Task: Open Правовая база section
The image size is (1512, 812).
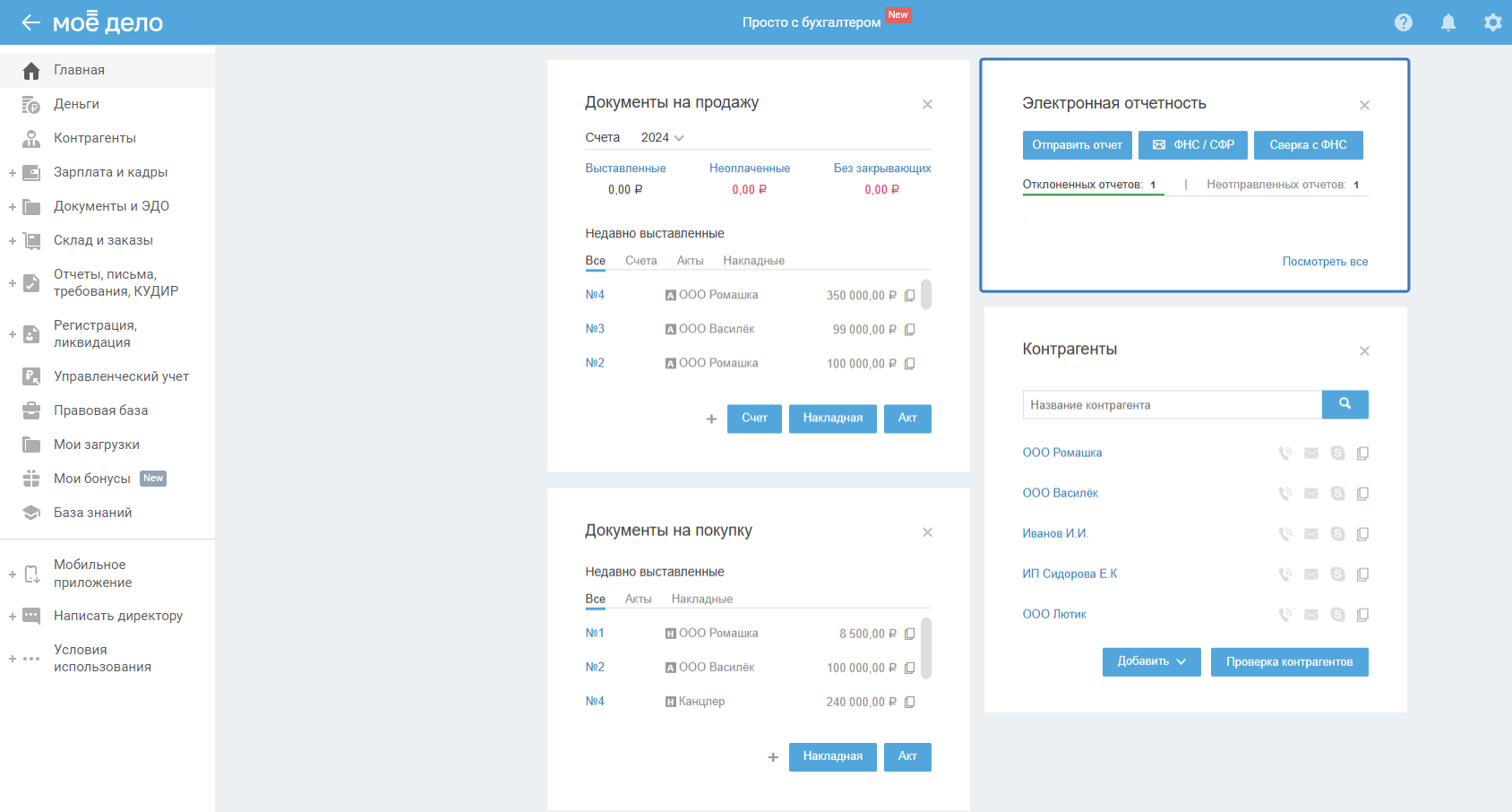Action: 107,410
